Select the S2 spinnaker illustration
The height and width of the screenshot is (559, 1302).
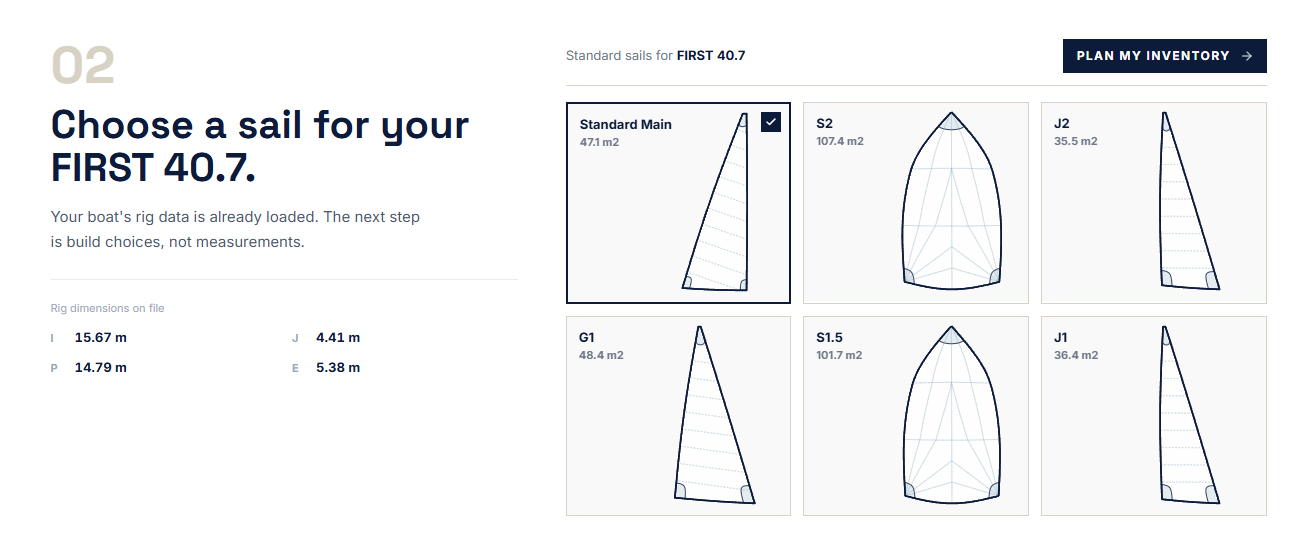point(952,202)
